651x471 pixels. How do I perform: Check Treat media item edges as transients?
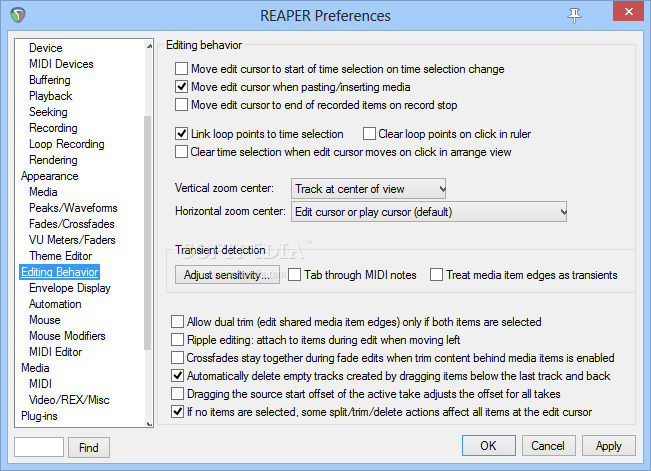pyautogui.click(x=436, y=275)
